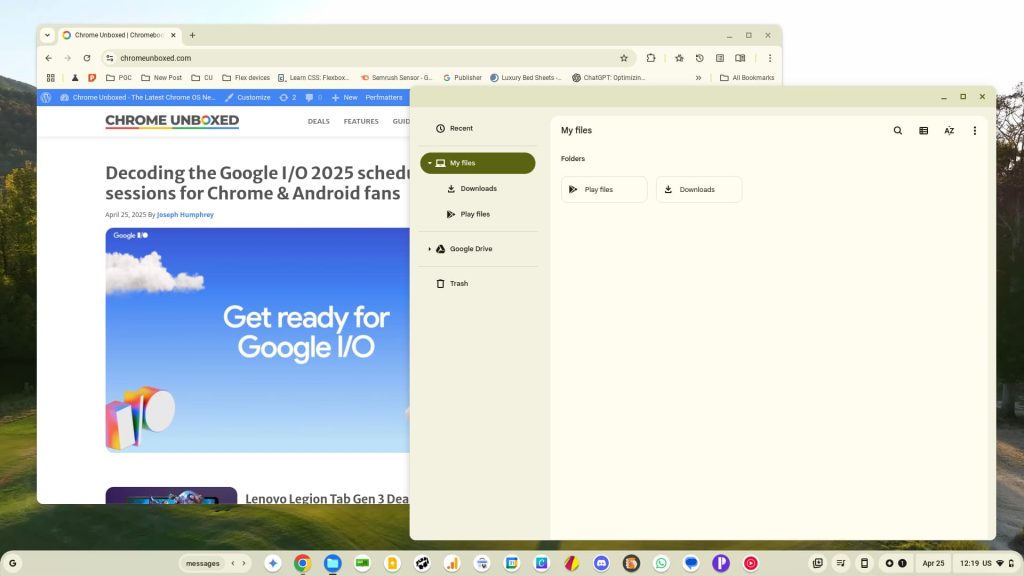Image resolution: width=1024 pixels, height=576 pixels.
Task: Open Chrome three-dot menu
Action: [770, 58]
